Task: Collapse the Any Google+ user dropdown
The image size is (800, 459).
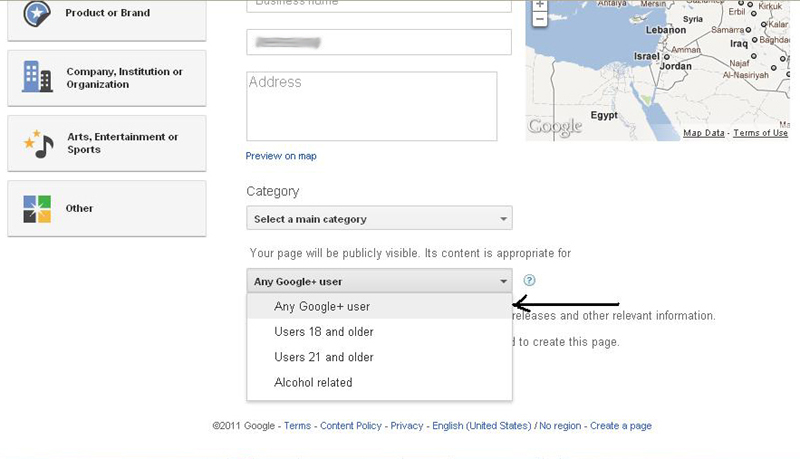Action: coord(379,281)
